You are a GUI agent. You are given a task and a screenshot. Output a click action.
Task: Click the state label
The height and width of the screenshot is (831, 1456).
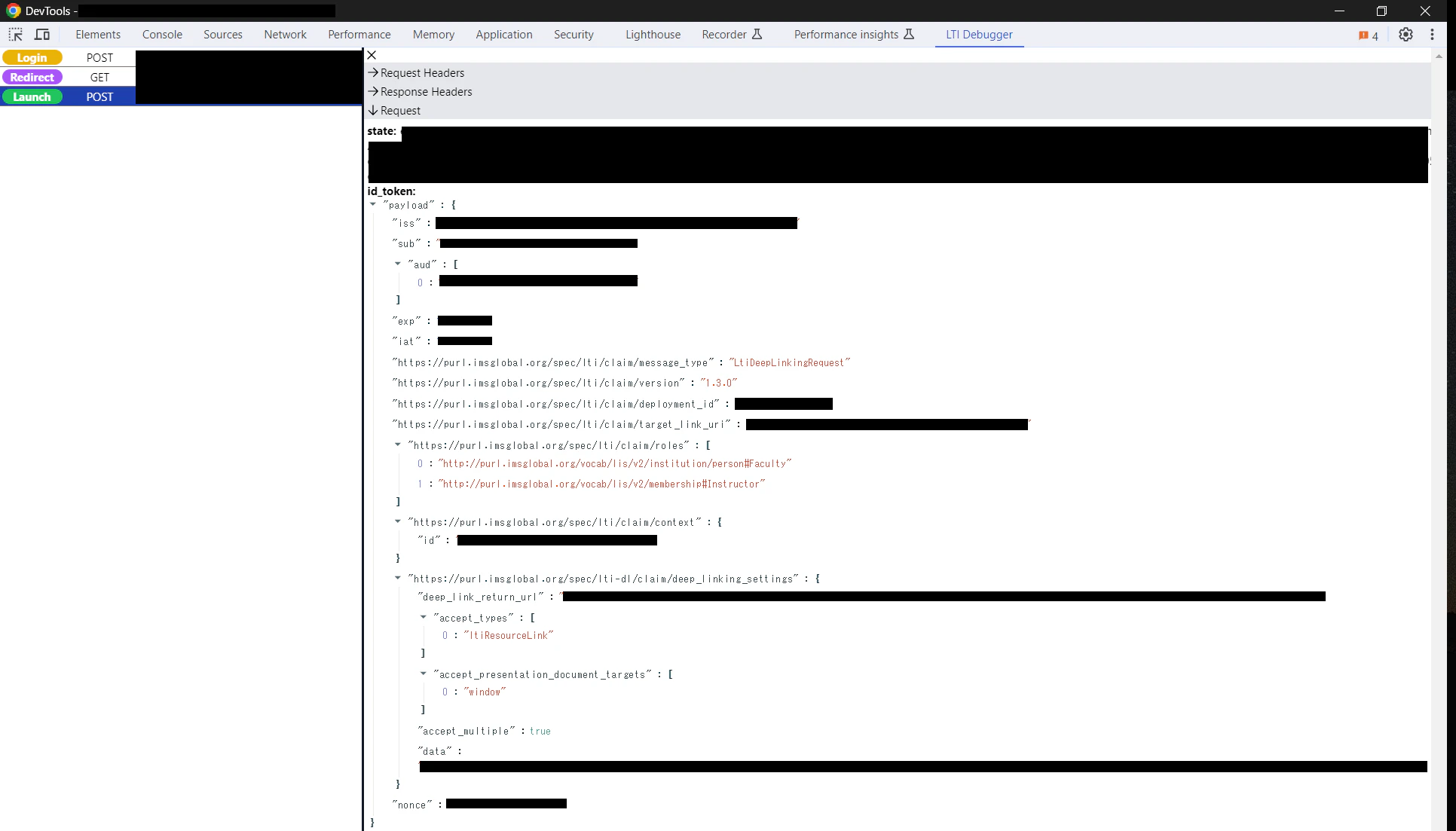click(381, 131)
